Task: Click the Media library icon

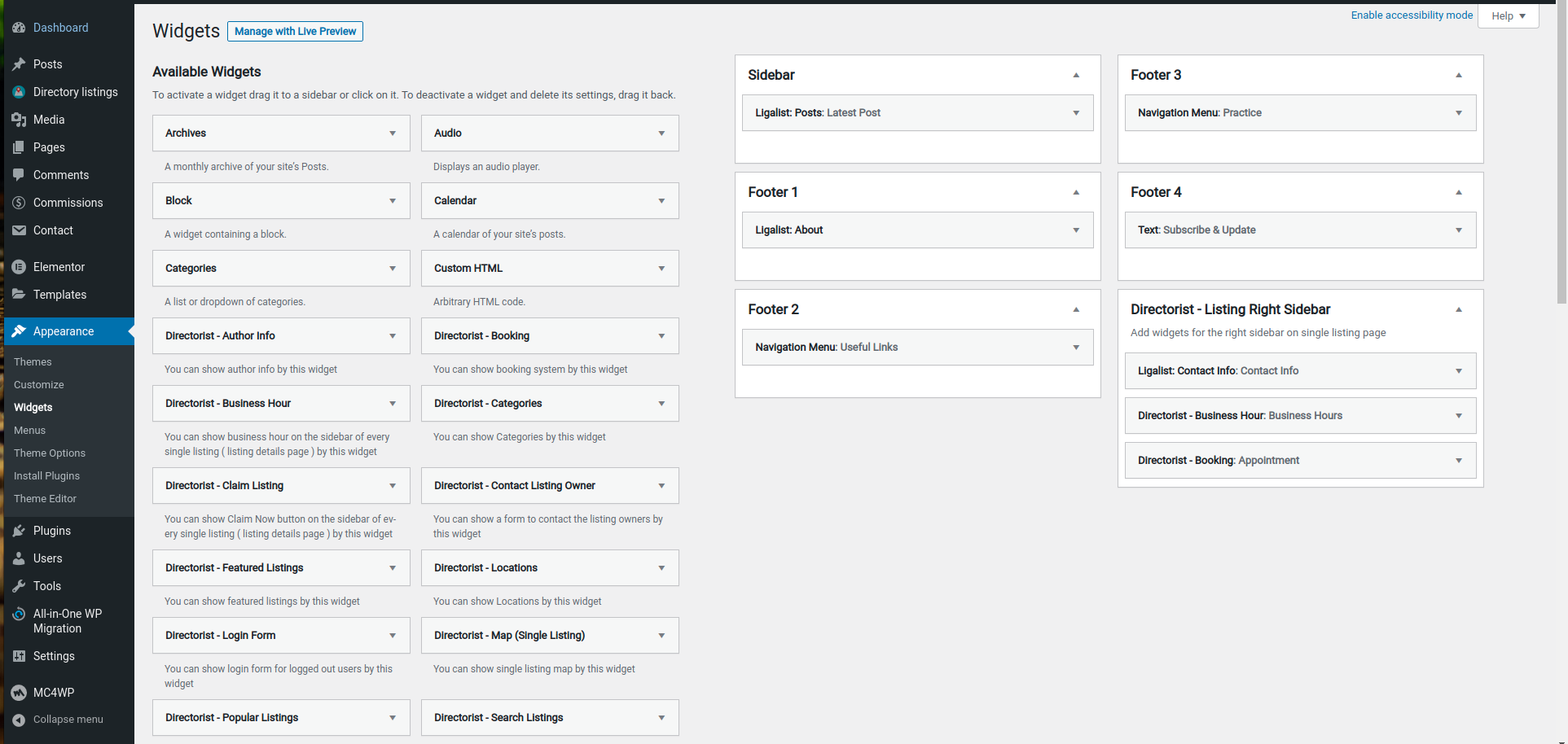Action: click(19, 120)
